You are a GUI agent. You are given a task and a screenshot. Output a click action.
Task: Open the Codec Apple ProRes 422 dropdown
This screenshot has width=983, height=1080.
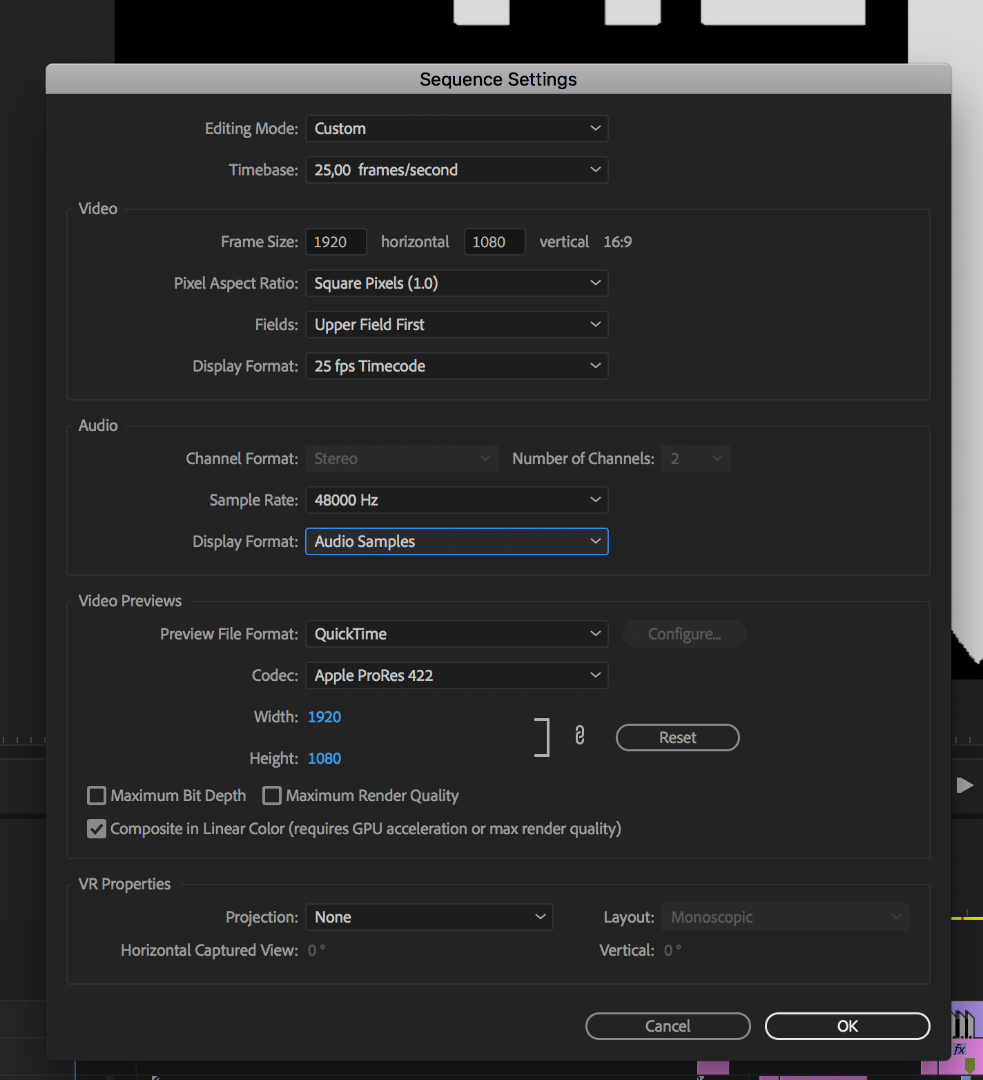pos(456,676)
